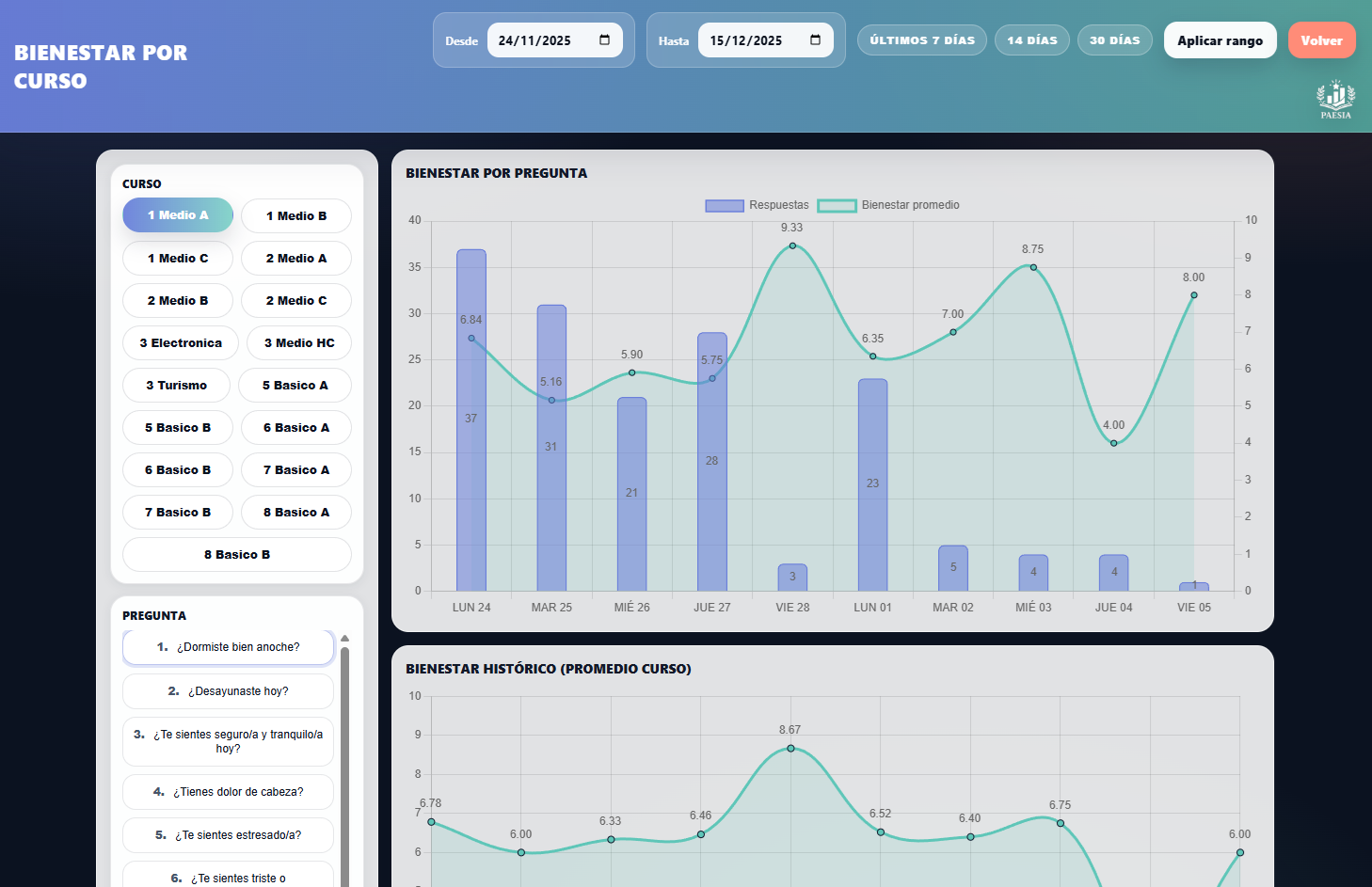Image resolution: width=1372 pixels, height=887 pixels.
Task: Choose question ¿Dormiste bien anoche?
Action: point(228,647)
